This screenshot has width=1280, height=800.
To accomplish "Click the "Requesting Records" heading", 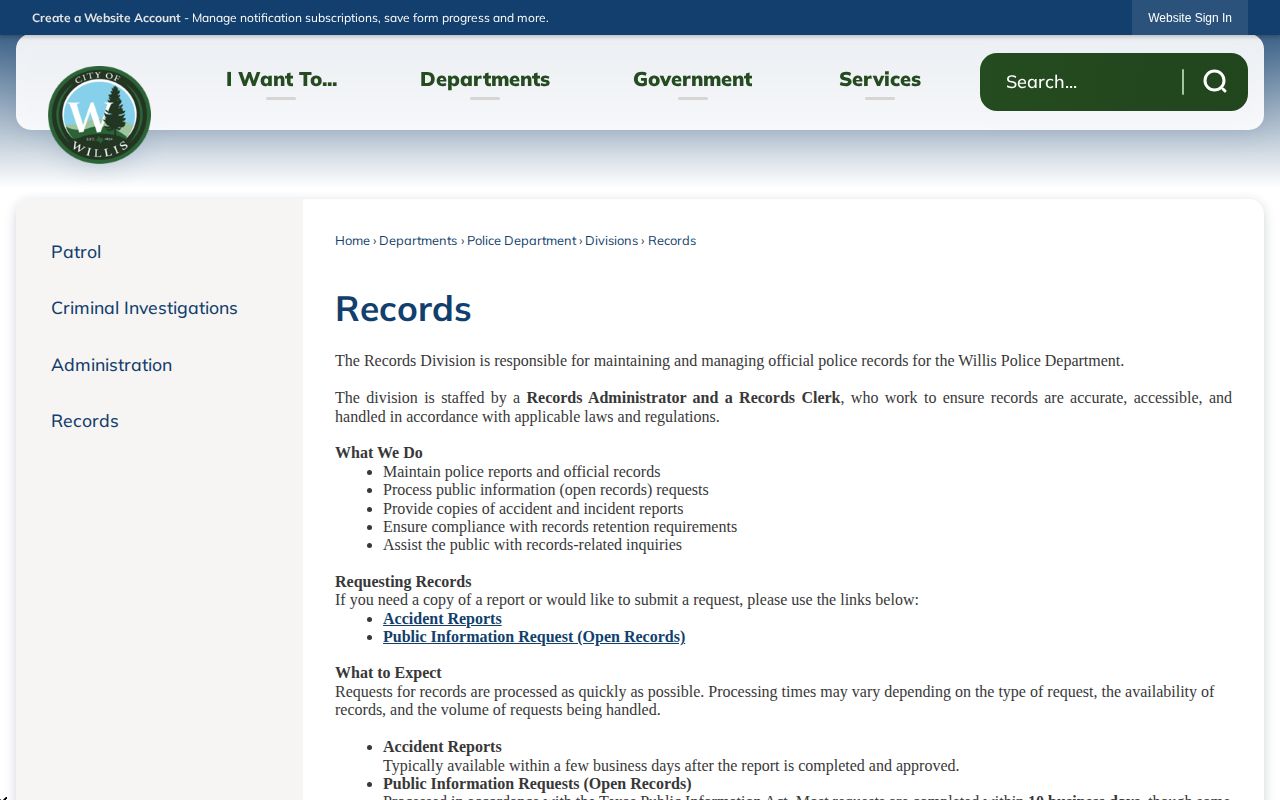I will 403,582.
